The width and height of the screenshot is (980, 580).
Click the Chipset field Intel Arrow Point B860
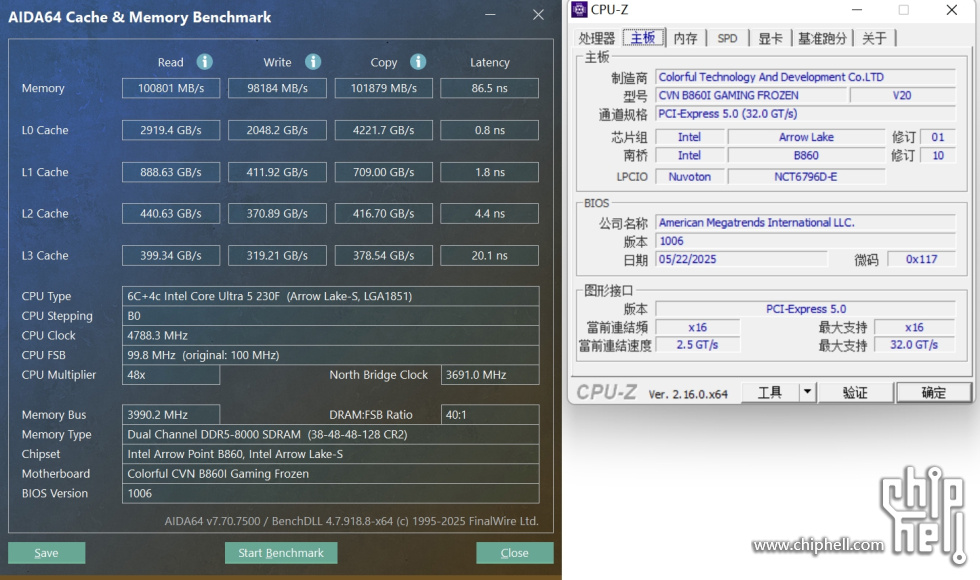(331, 454)
